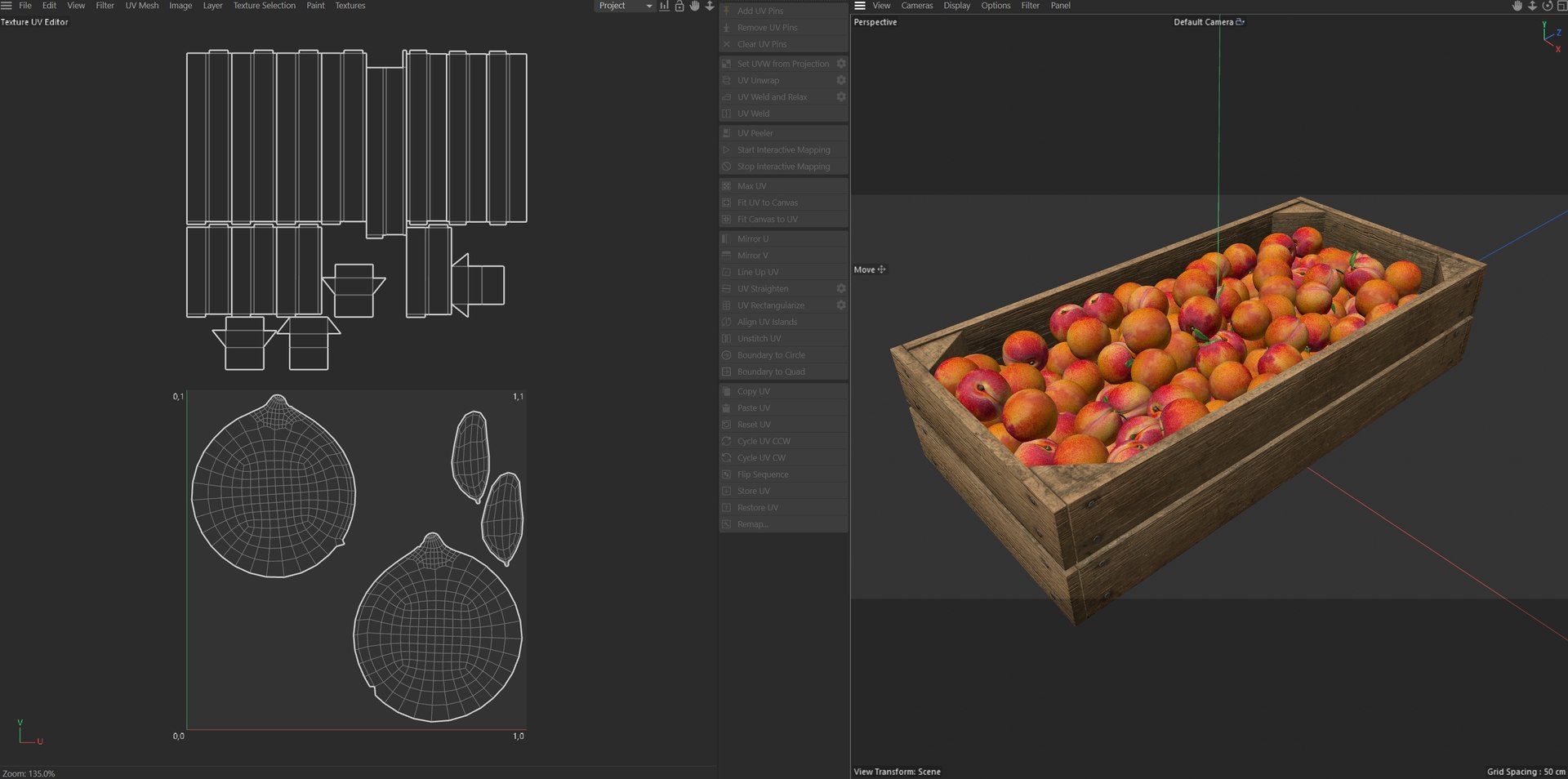
Task: Open the Layer menu
Action: tap(212, 6)
